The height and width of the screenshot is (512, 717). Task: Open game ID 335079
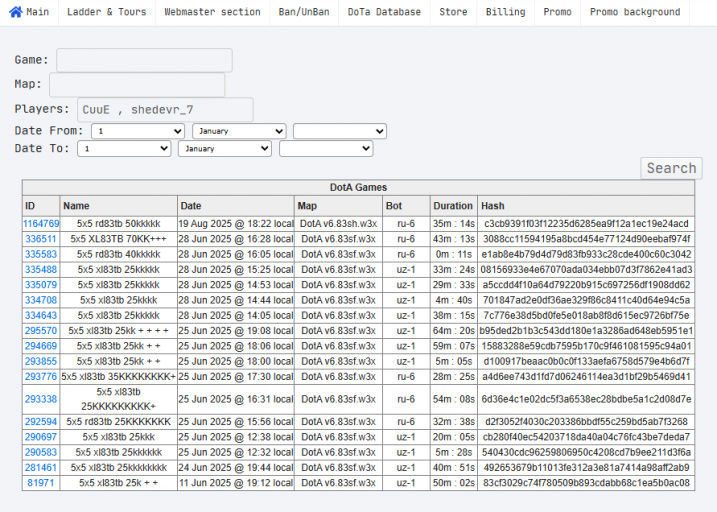[x=41, y=285]
